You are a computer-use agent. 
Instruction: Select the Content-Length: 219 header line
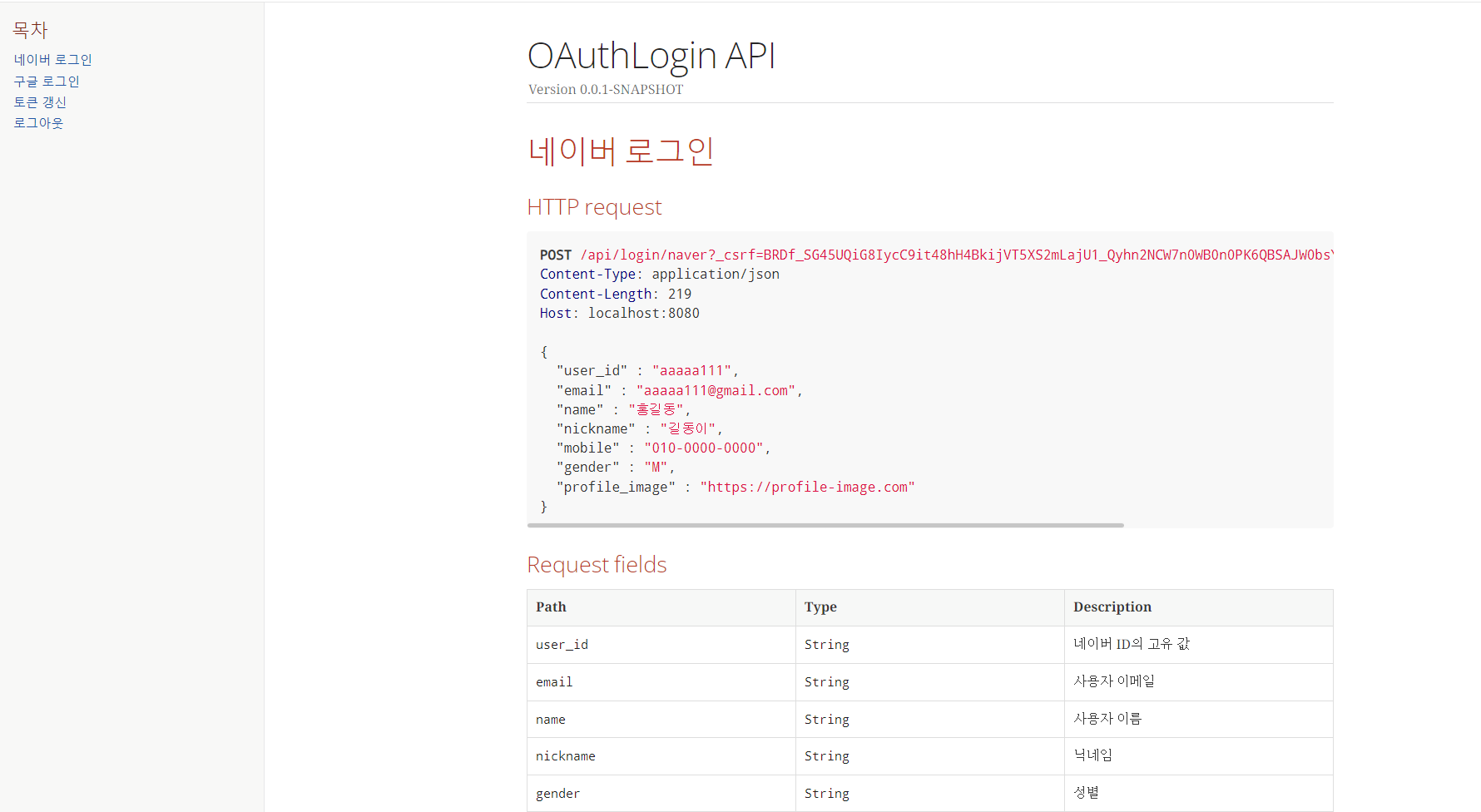616,294
